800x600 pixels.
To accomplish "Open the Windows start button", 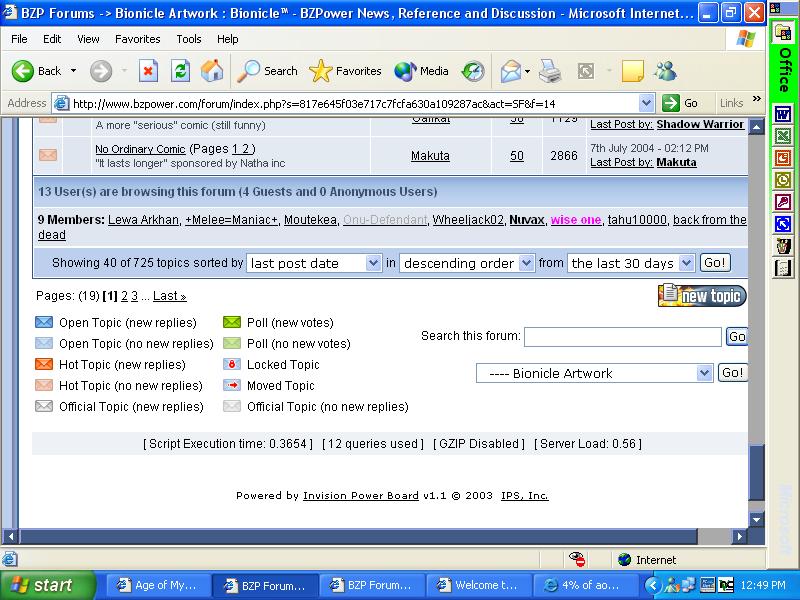I will pos(47,585).
